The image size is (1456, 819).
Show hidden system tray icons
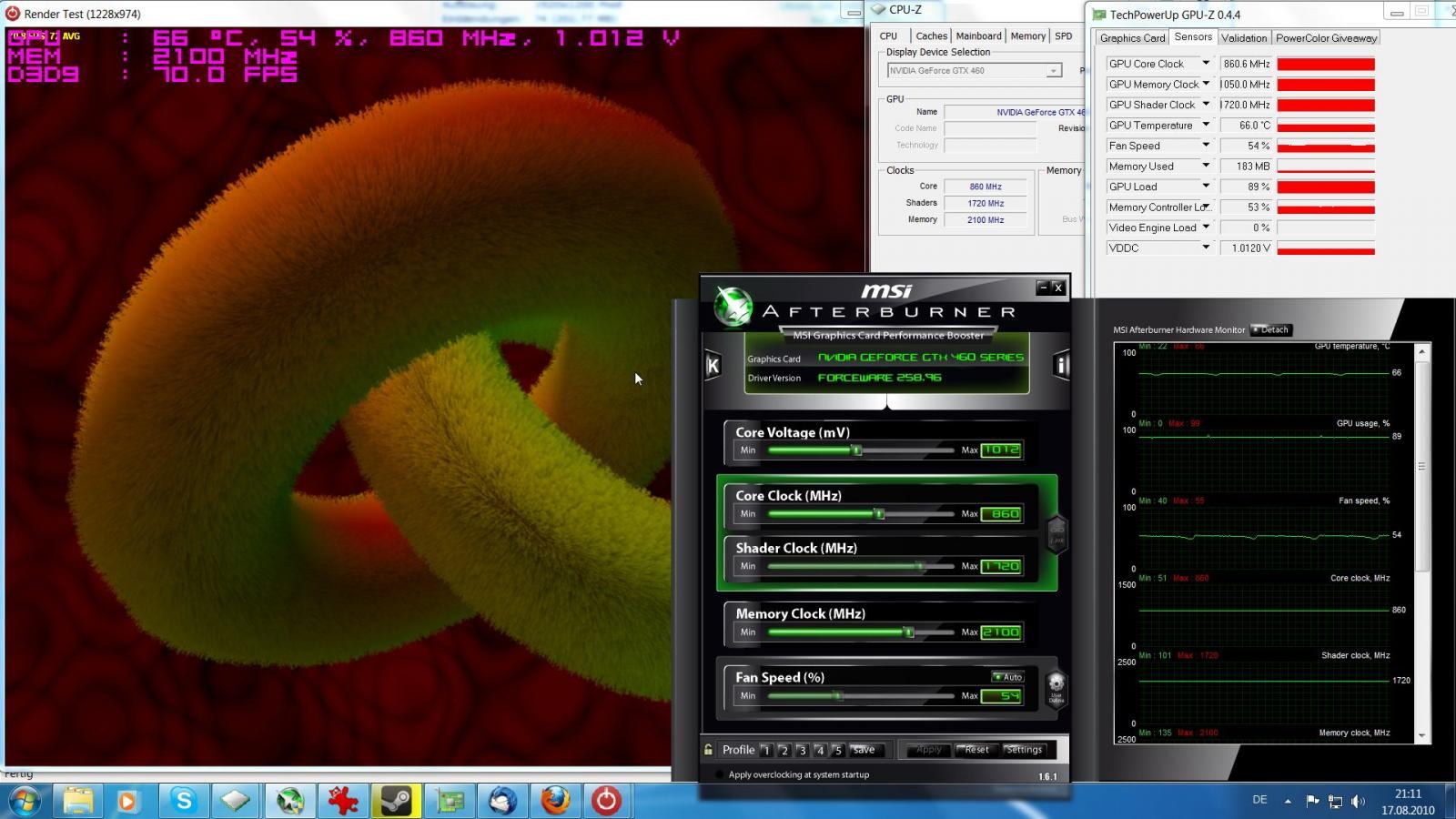(x=1288, y=801)
